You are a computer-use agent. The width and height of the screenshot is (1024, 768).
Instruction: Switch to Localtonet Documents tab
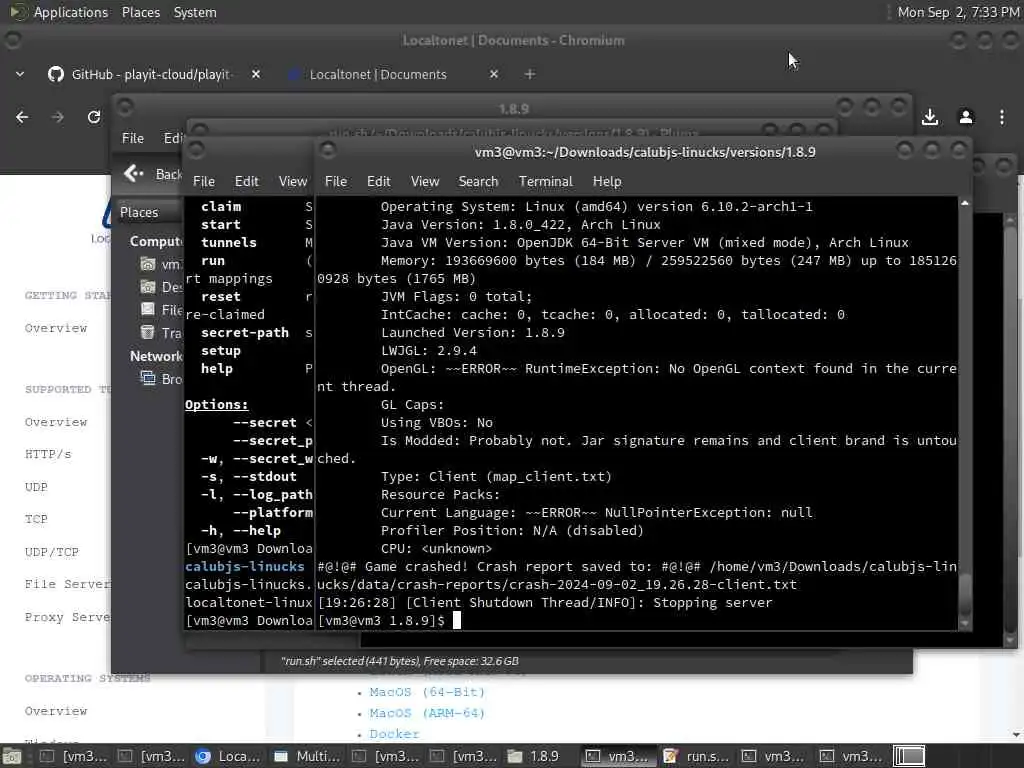point(378,74)
